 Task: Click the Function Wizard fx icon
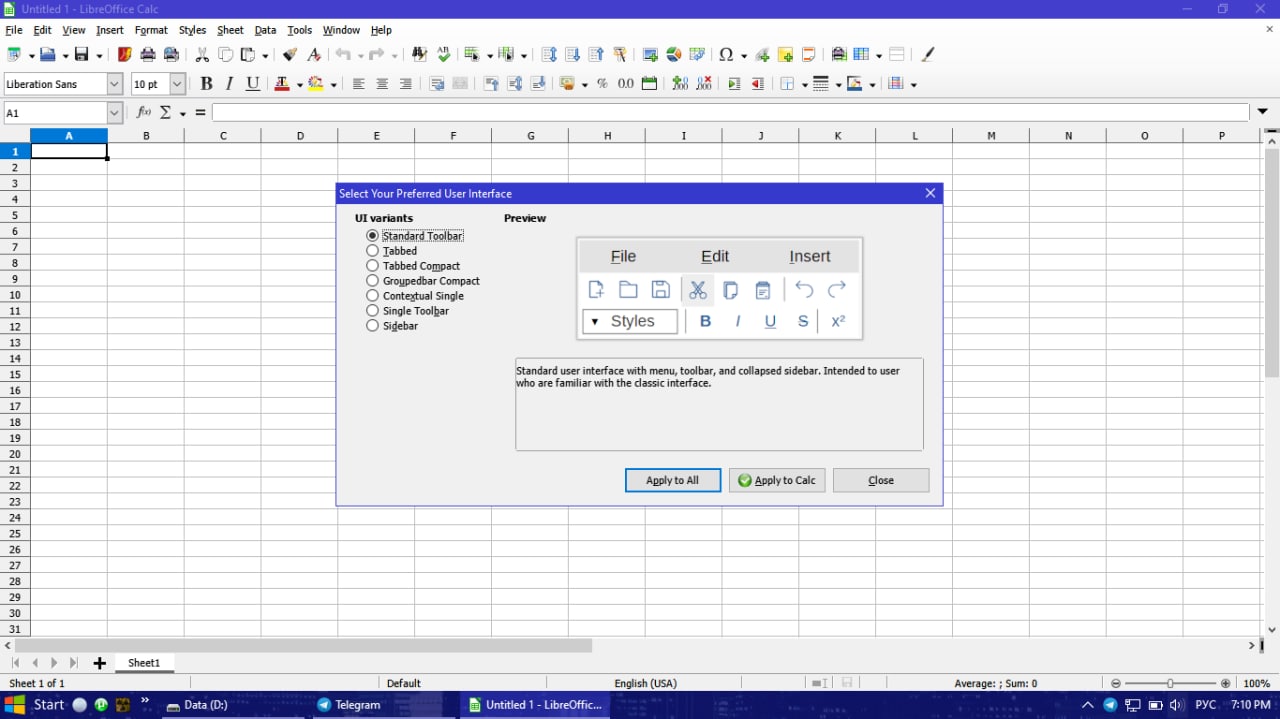coord(143,113)
